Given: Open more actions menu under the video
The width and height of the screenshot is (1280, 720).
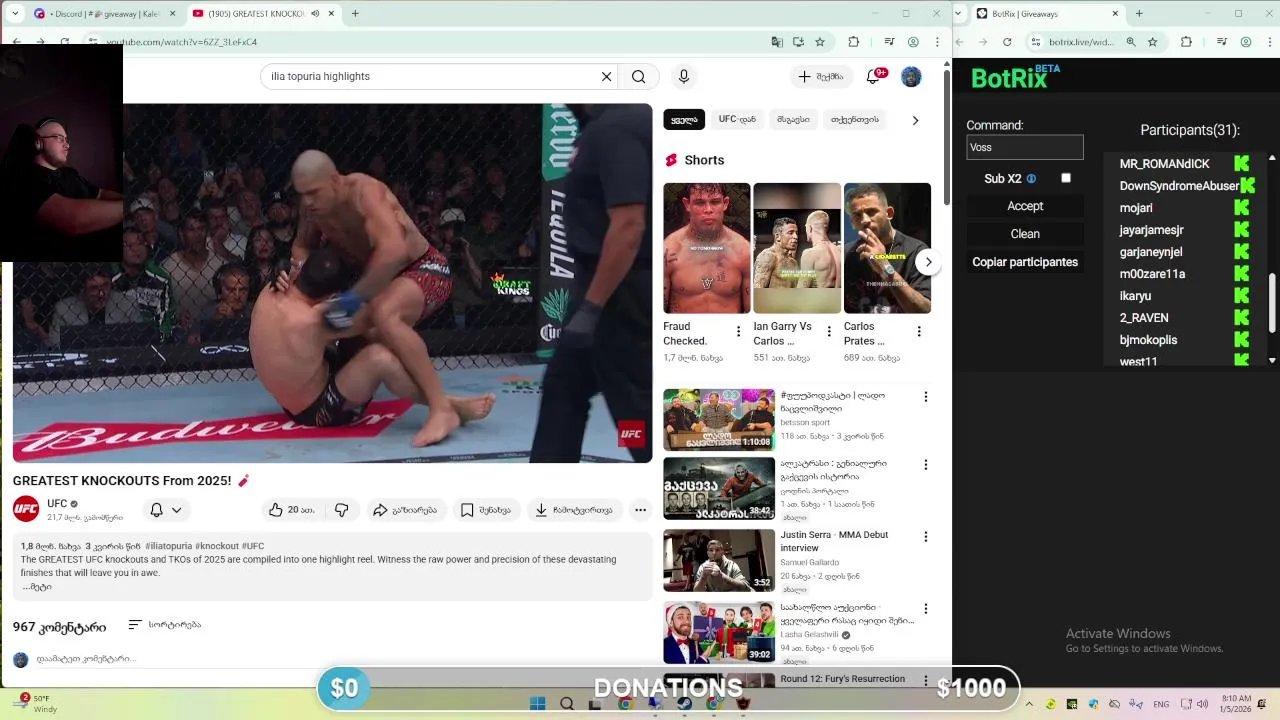Looking at the screenshot, I should [640, 510].
